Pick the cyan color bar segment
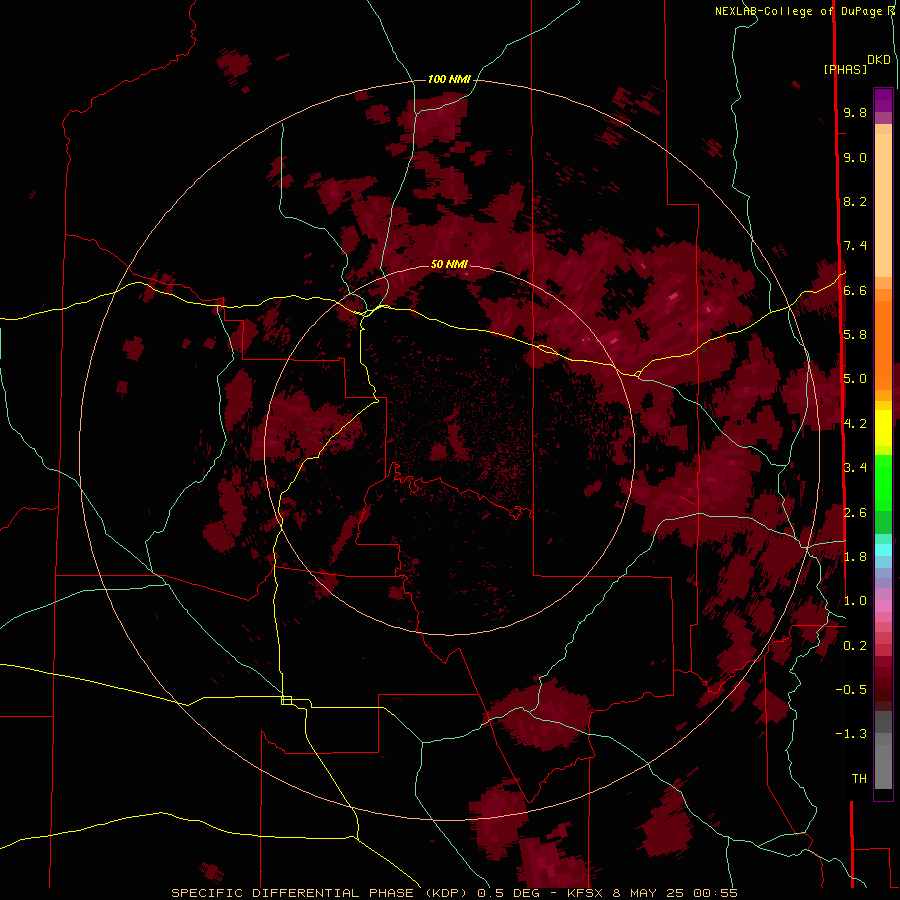 pyautogui.click(x=883, y=550)
